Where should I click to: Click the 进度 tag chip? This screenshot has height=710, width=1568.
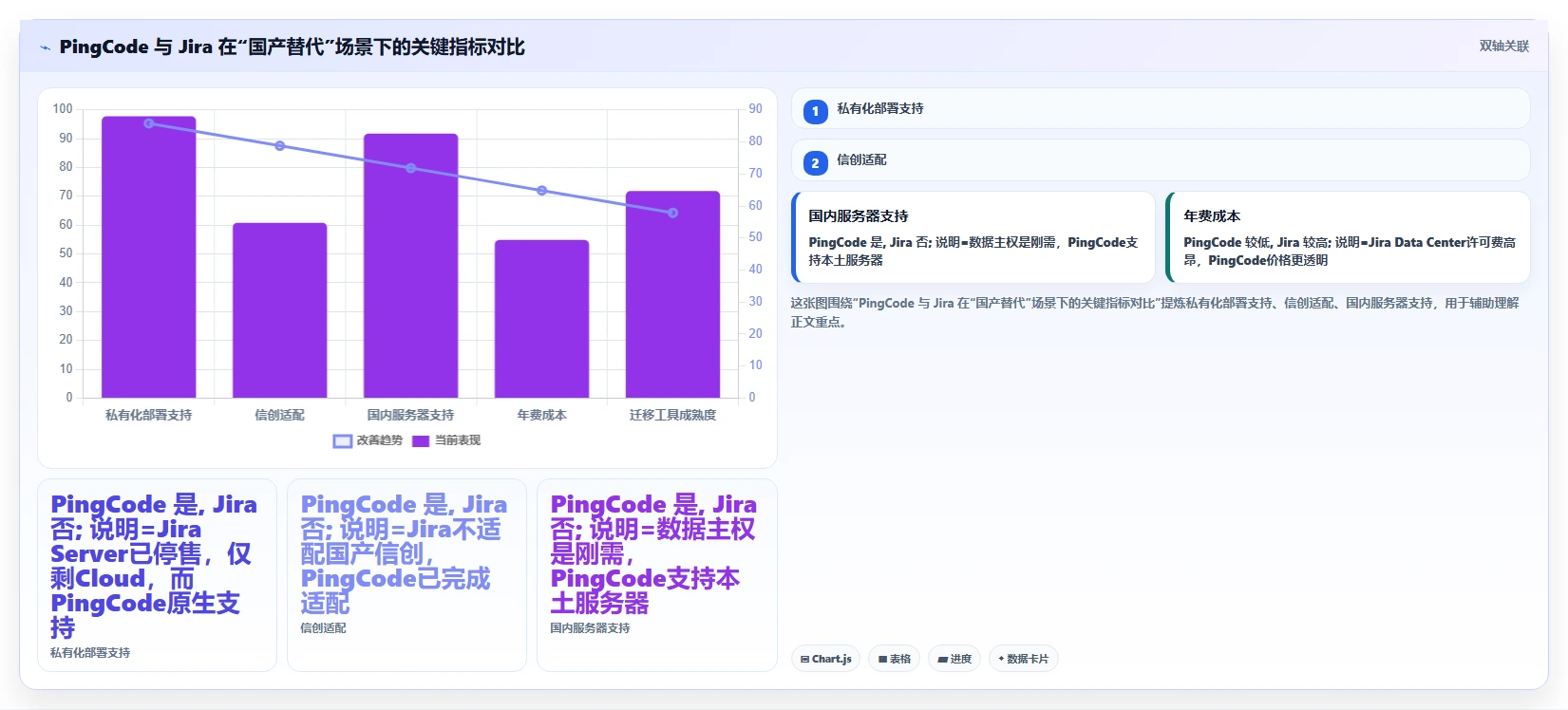954,659
